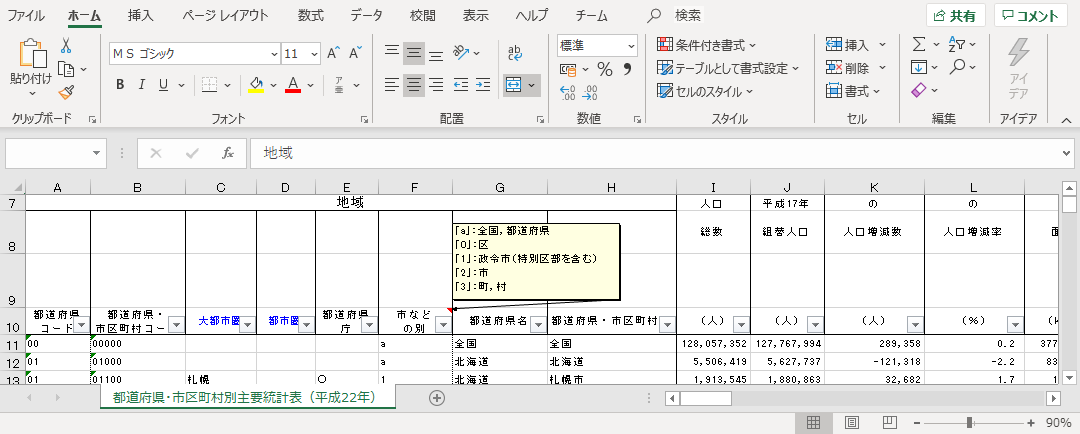Viewport: 1080px width, 434px height.
Task: Click the Cut scissors icon
Action: click(66, 46)
